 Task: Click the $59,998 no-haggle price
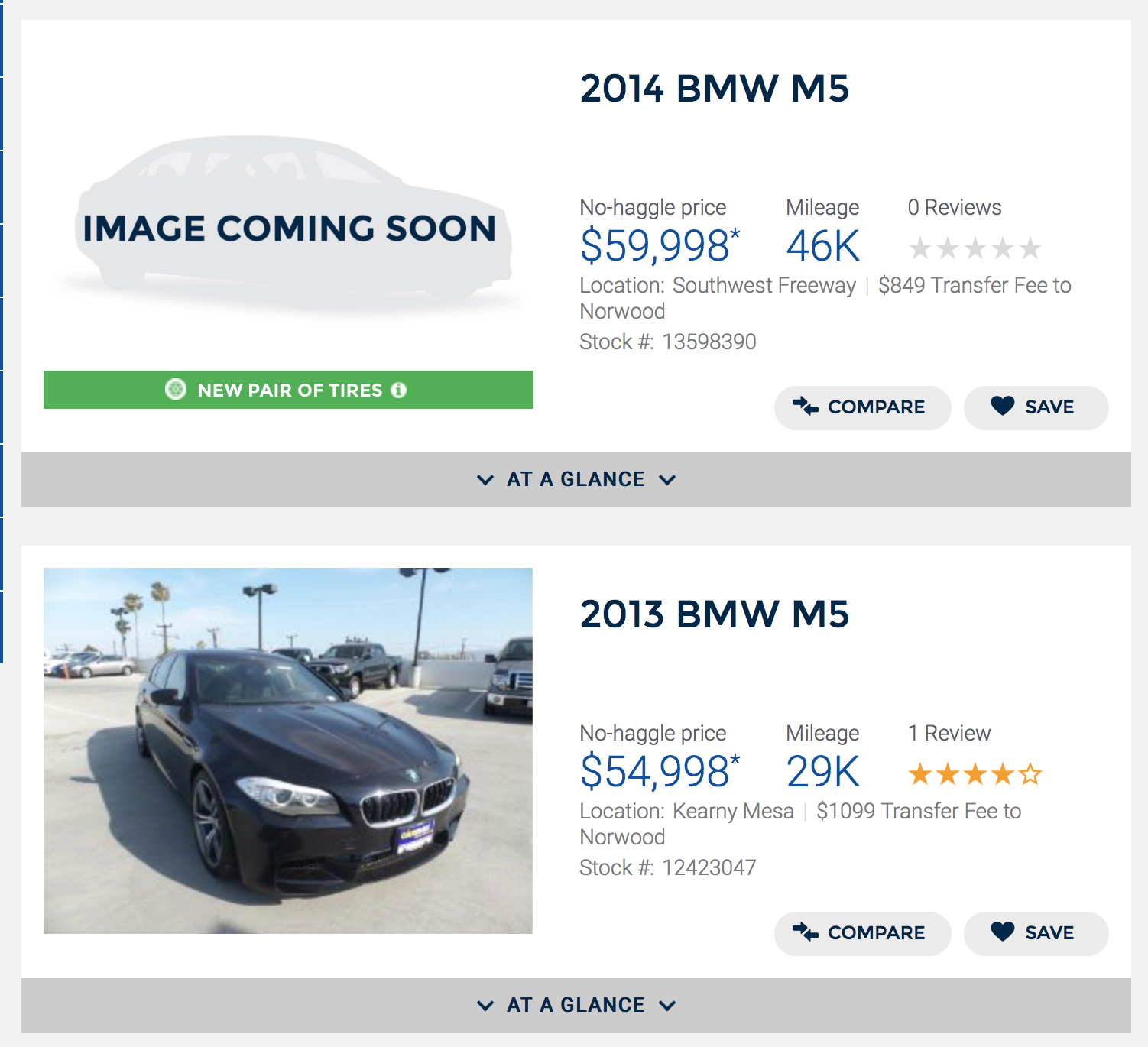(x=660, y=245)
